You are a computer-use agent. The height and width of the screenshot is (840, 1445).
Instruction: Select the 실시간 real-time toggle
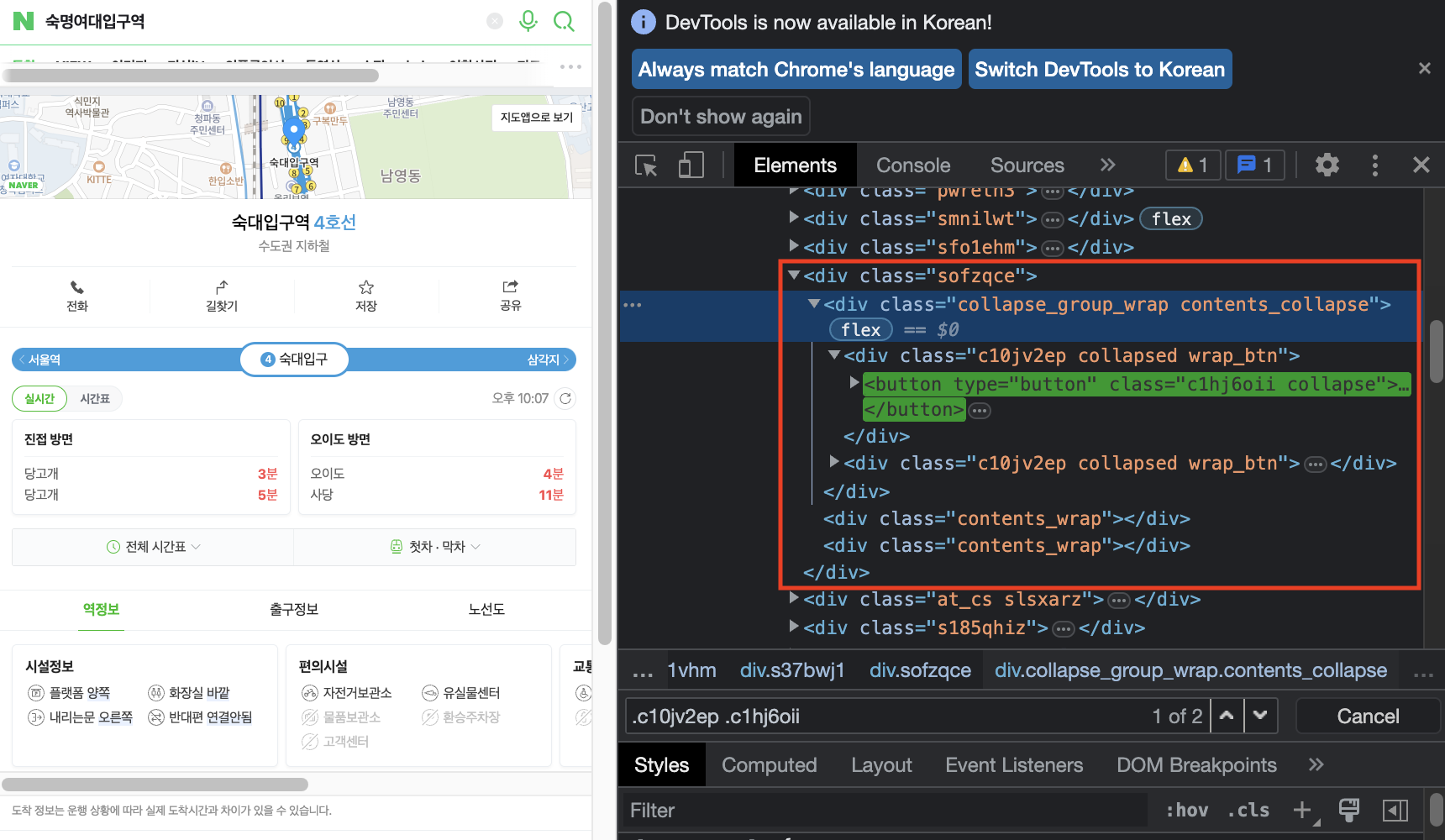(x=39, y=398)
